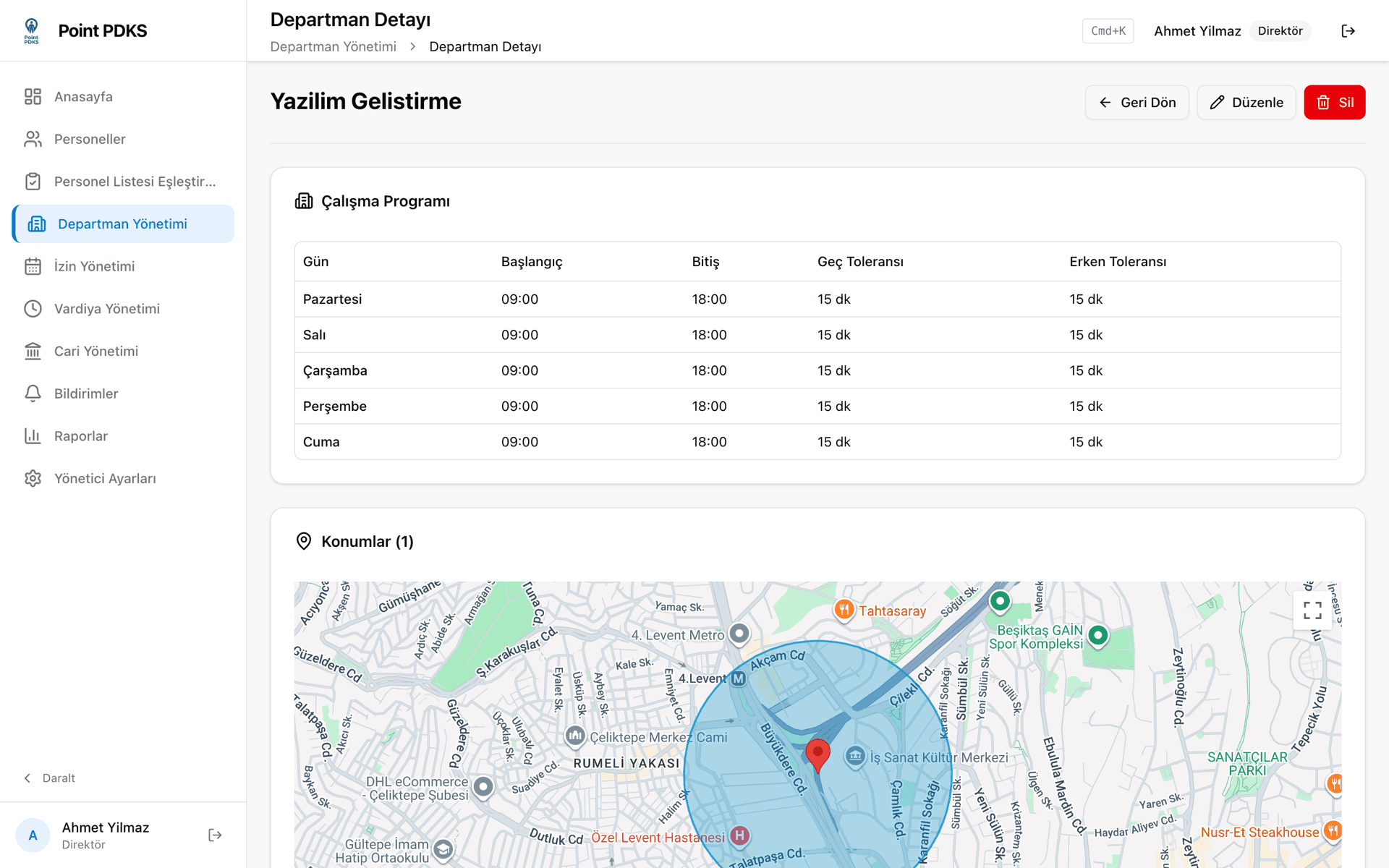Open Yönetici Ayarları settings
Image resolution: width=1389 pixels, height=868 pixels.
123,478
